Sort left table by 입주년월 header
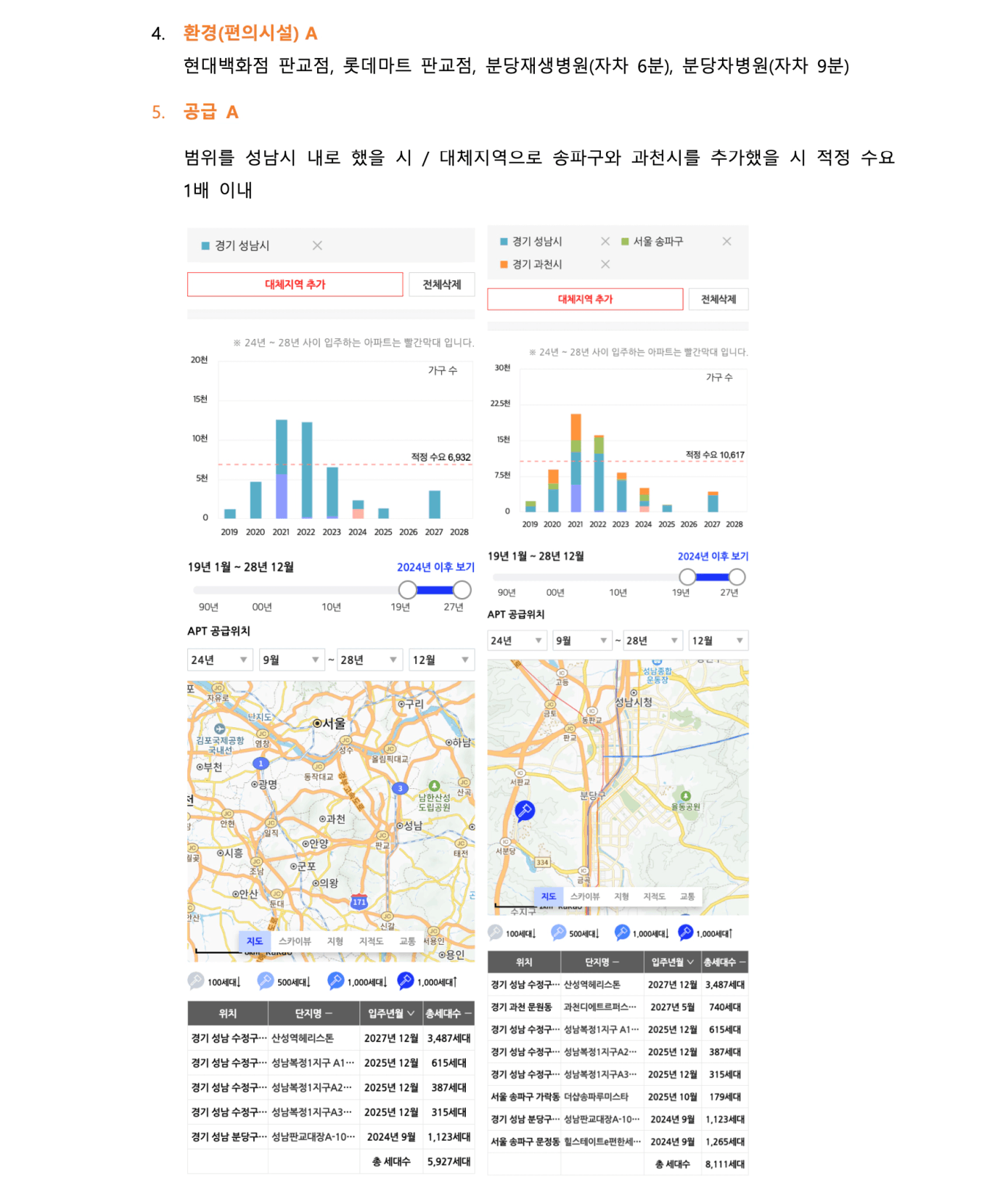 click(391, 1013)
